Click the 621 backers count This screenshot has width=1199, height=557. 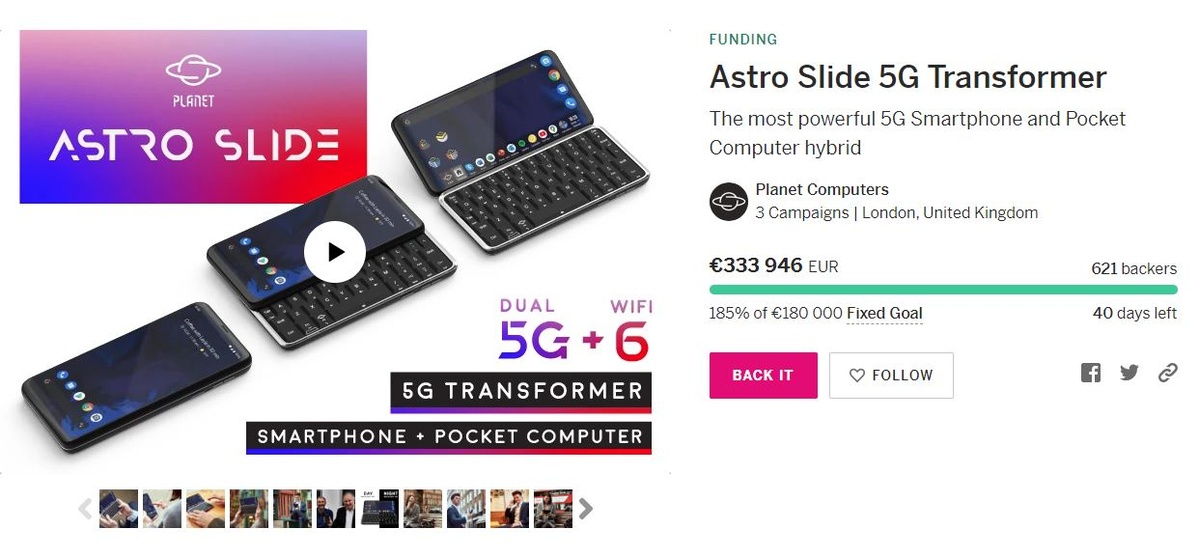(1134, 269)
